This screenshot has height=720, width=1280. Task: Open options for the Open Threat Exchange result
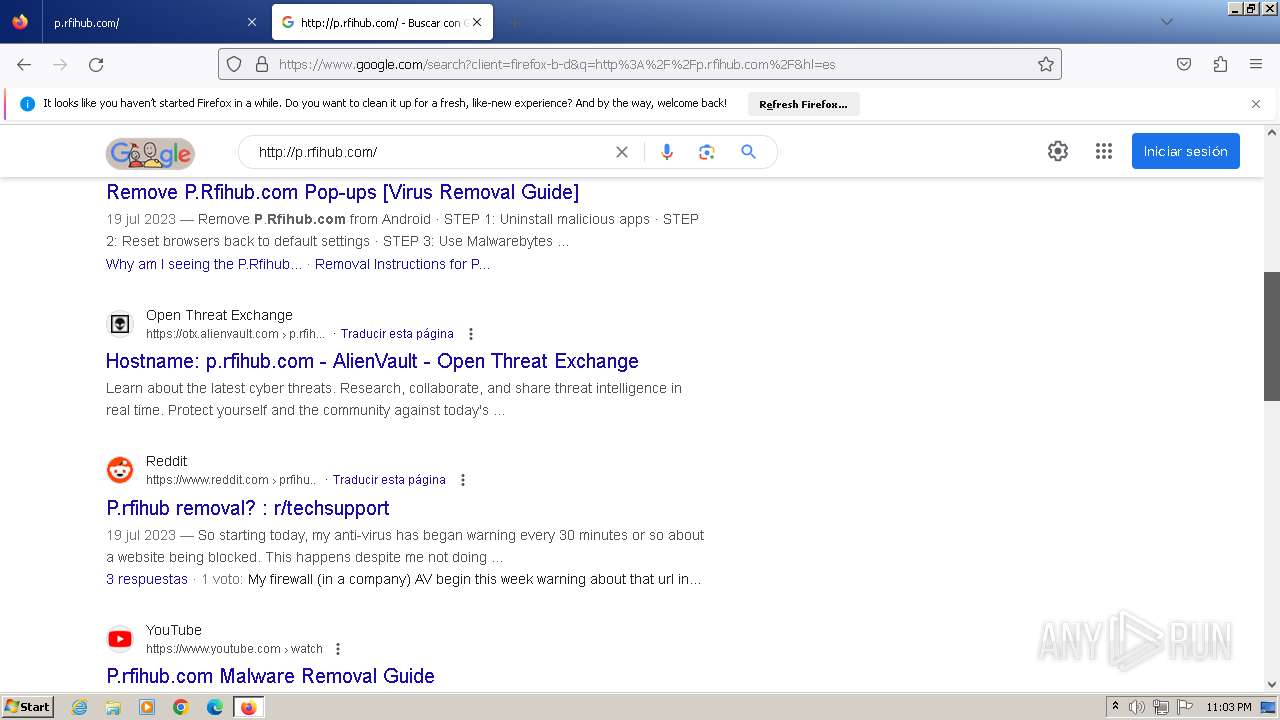pos(471,334)
